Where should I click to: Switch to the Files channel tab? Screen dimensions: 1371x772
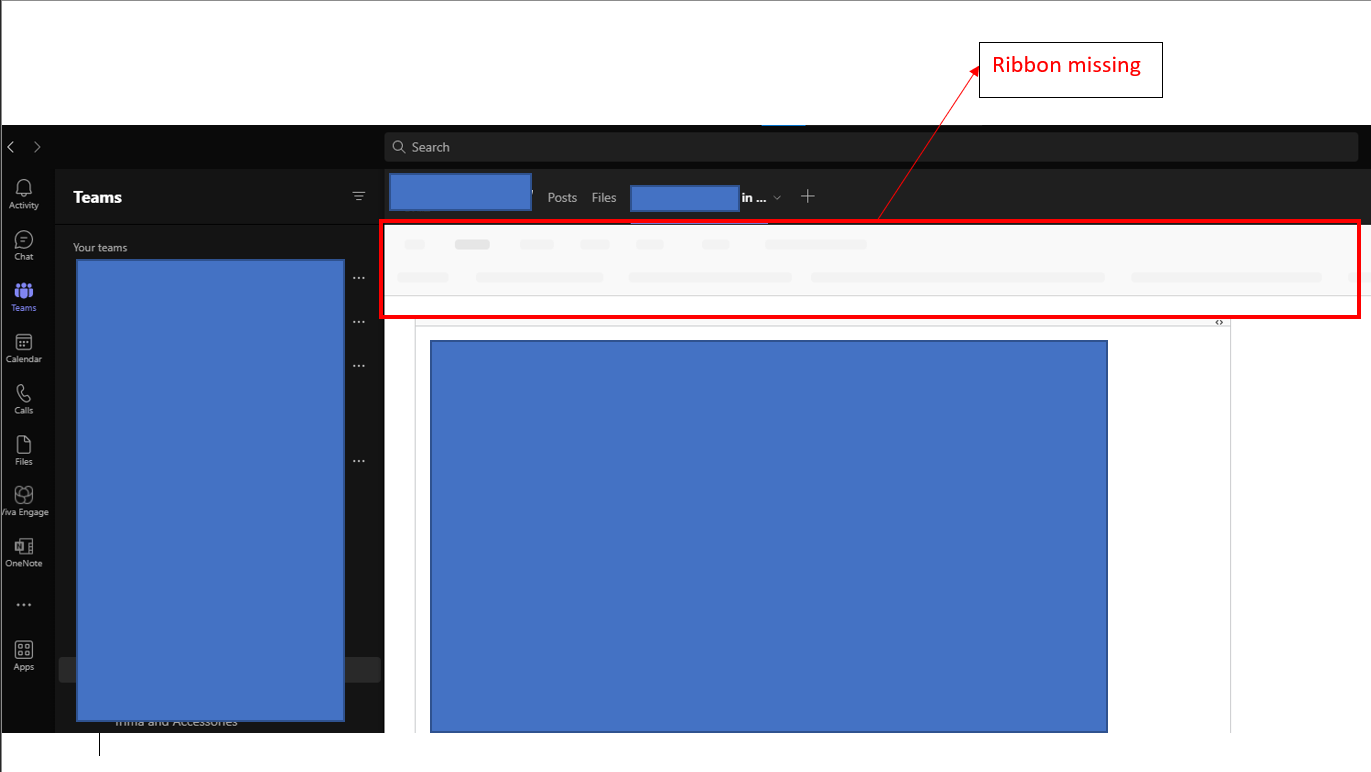(604, 198)
